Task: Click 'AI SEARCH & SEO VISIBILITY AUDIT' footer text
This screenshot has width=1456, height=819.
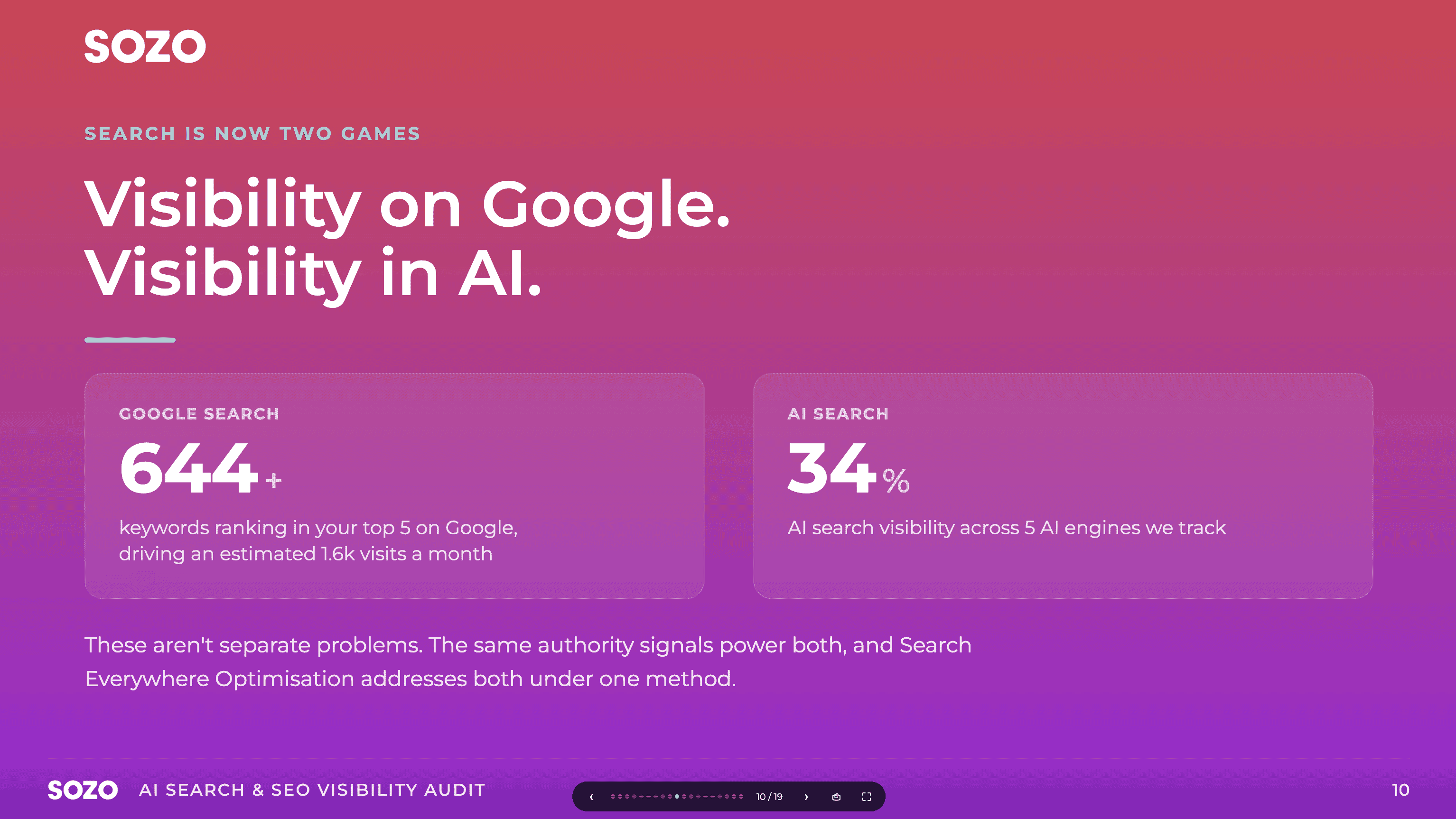Action: coord(312,790)
